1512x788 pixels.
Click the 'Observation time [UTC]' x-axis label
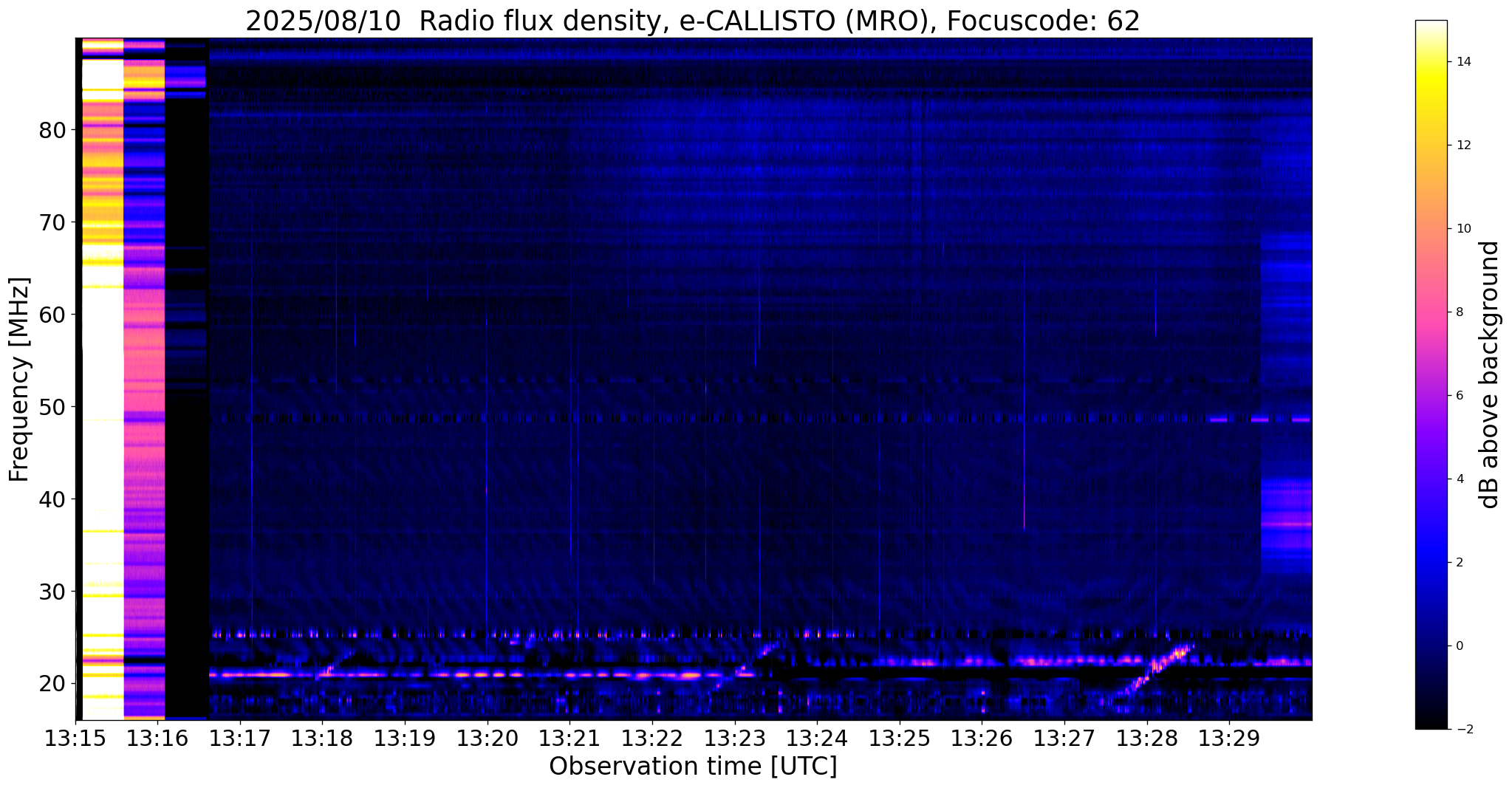pos(693,767)
